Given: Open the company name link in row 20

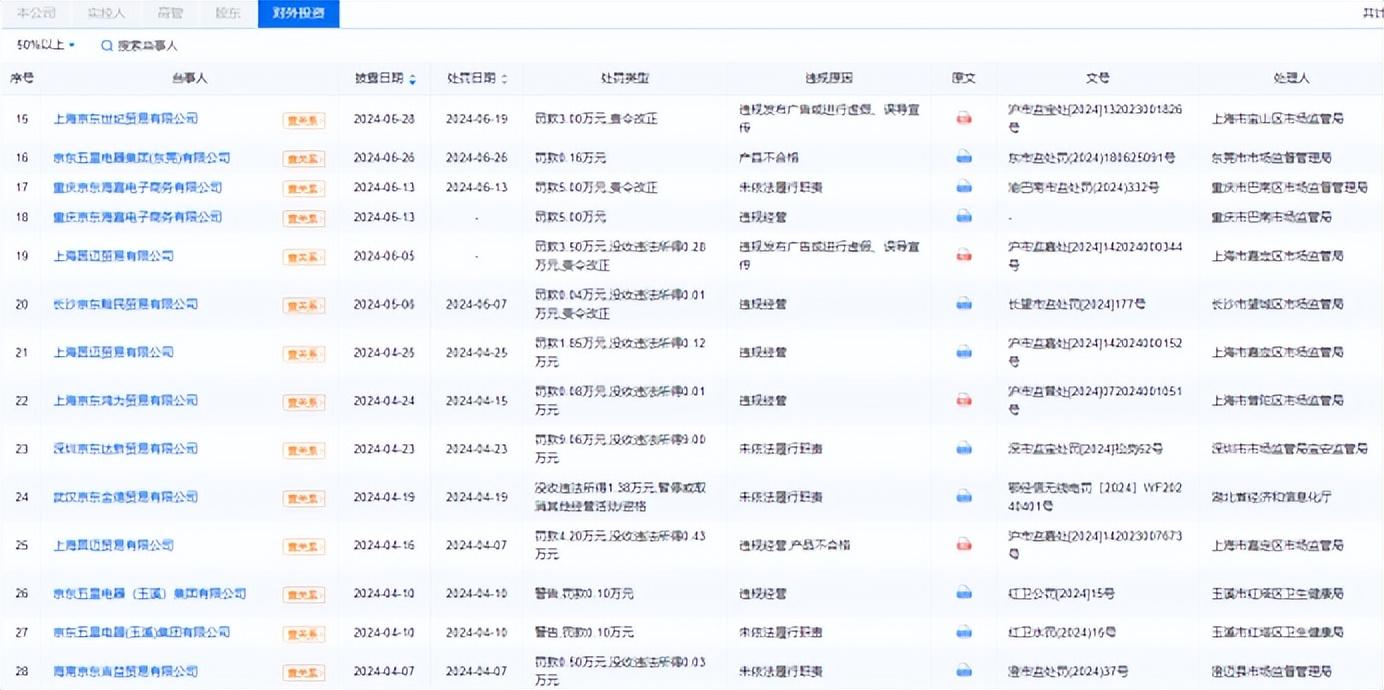Looking at the screenshot, I should 125,304.
